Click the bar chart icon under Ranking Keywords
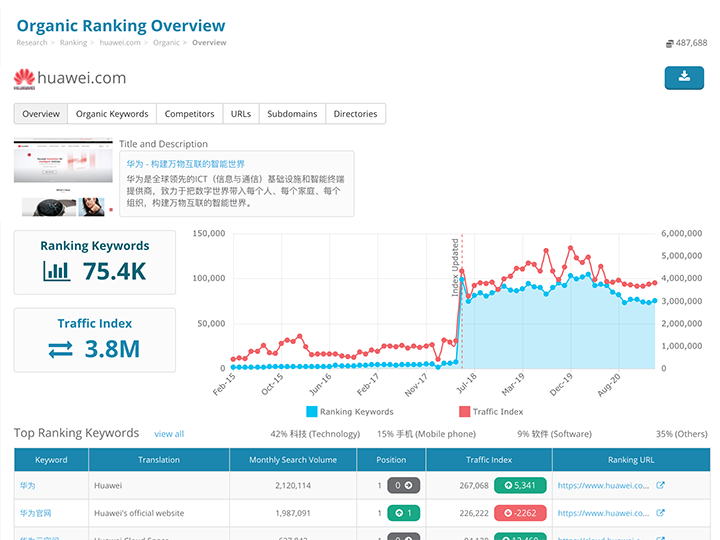This screenshot has height=540, width=720. coord(56,271)
